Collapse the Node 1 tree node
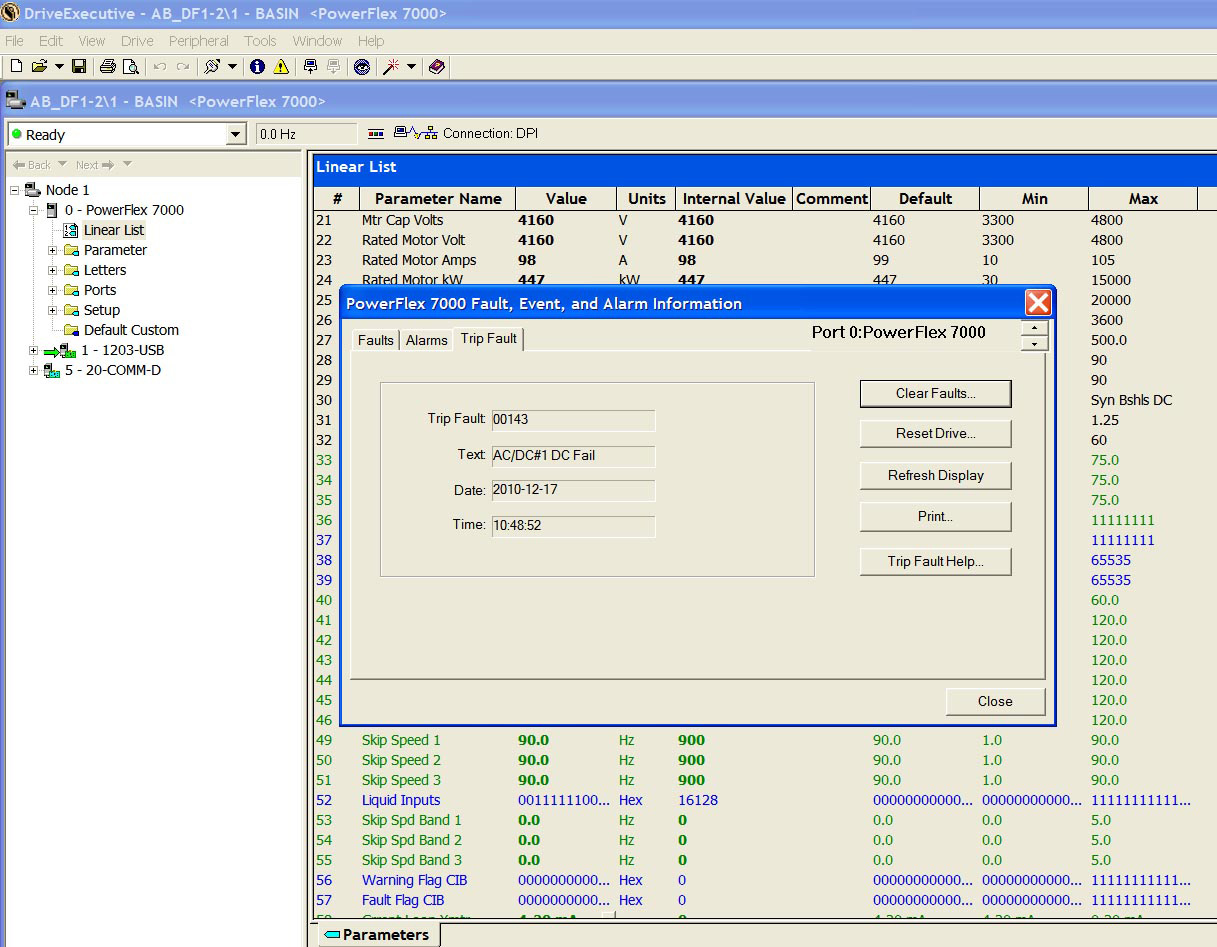1217x947 pixels. 14,190
